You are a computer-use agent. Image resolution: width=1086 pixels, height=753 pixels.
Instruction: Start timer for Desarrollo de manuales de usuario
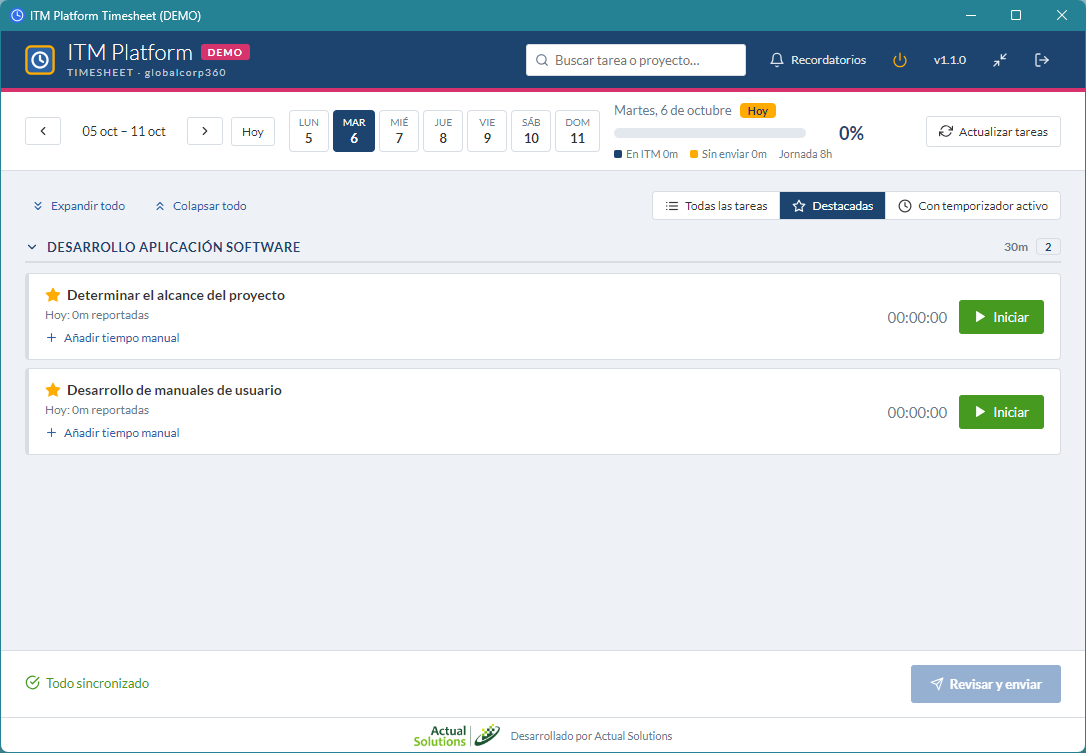point(1001,412)
